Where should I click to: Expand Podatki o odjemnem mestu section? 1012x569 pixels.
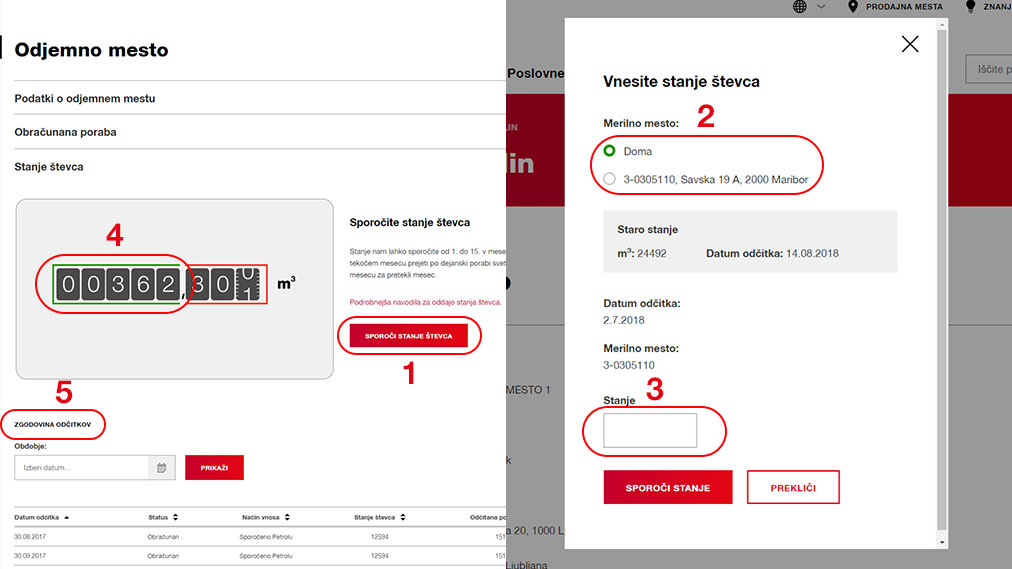pyautogui.click(x=85, y=98)
